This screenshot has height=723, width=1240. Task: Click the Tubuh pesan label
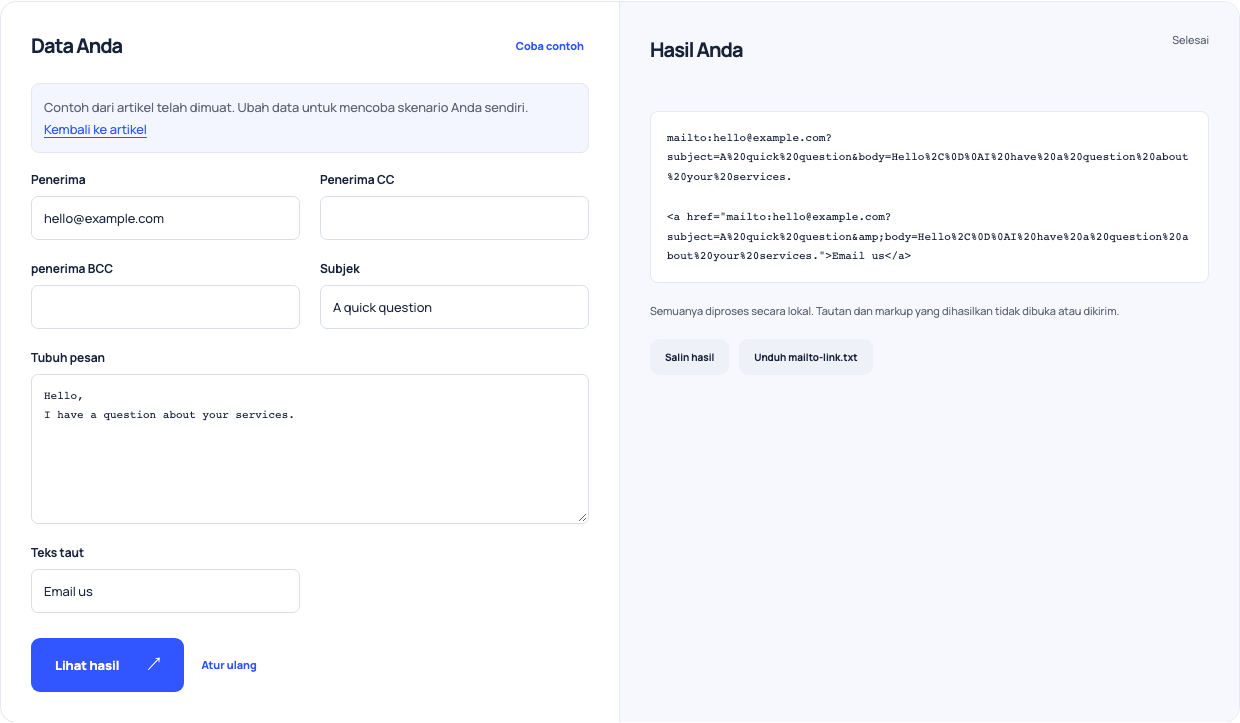pyautogui.click(x=68, y=357)
